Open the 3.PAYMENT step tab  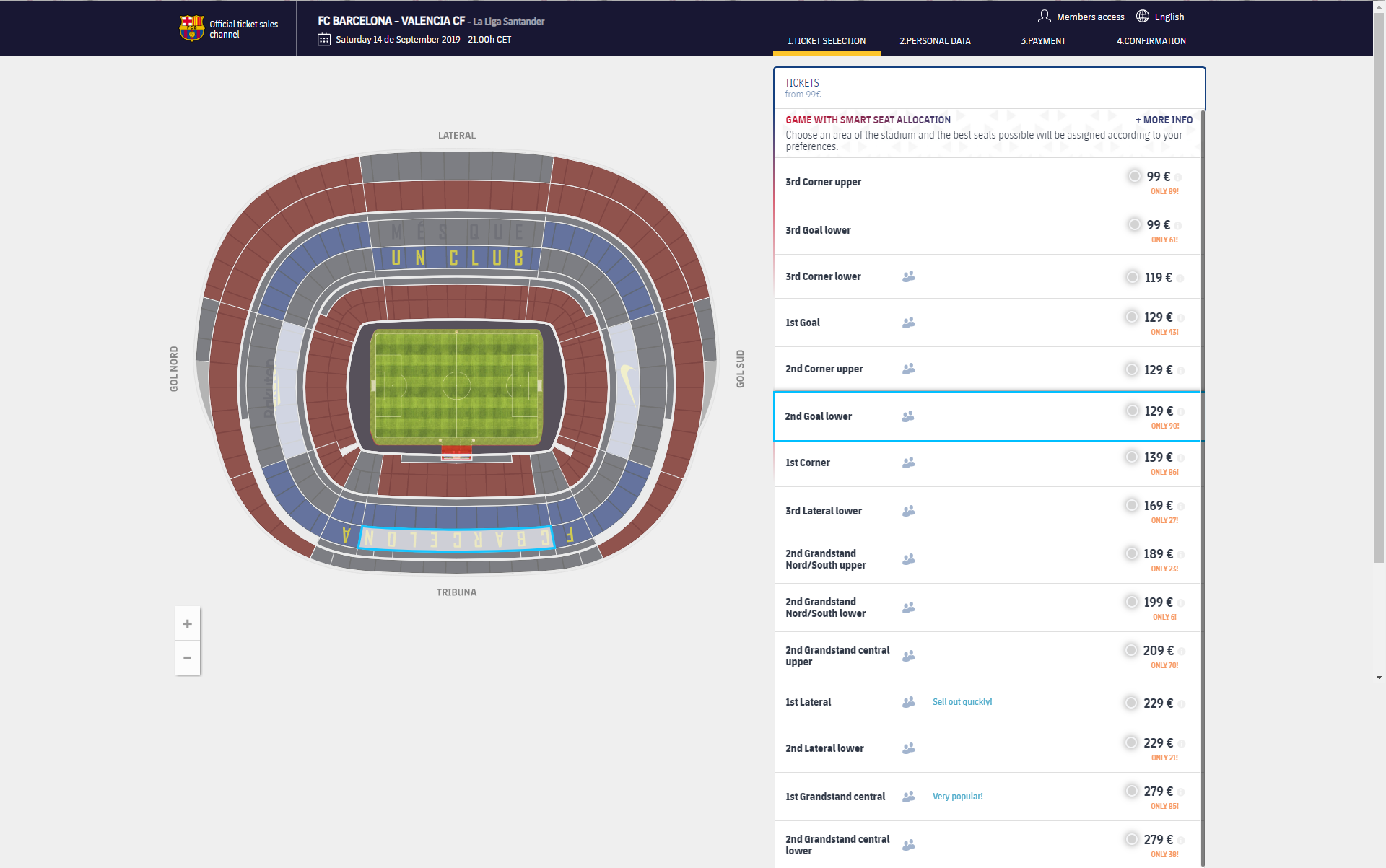point(1043,41)
